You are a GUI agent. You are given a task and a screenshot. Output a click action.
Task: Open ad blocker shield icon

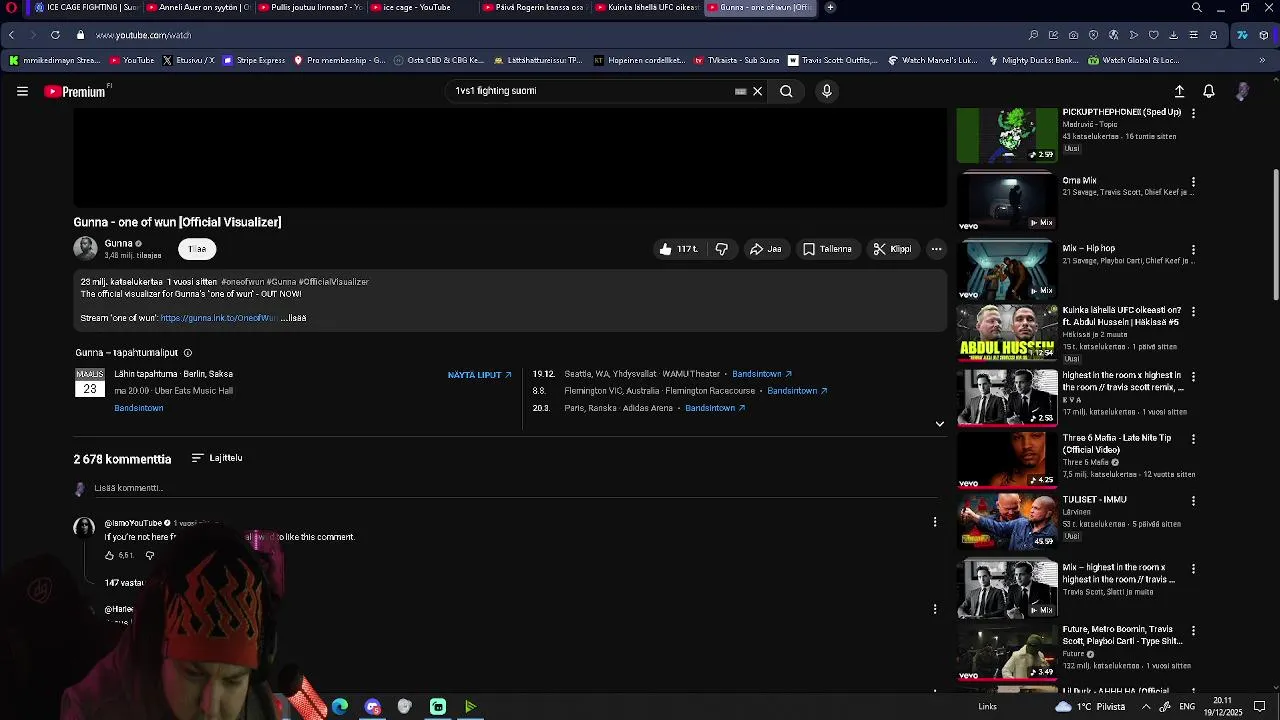click(x=1093, y=35)
